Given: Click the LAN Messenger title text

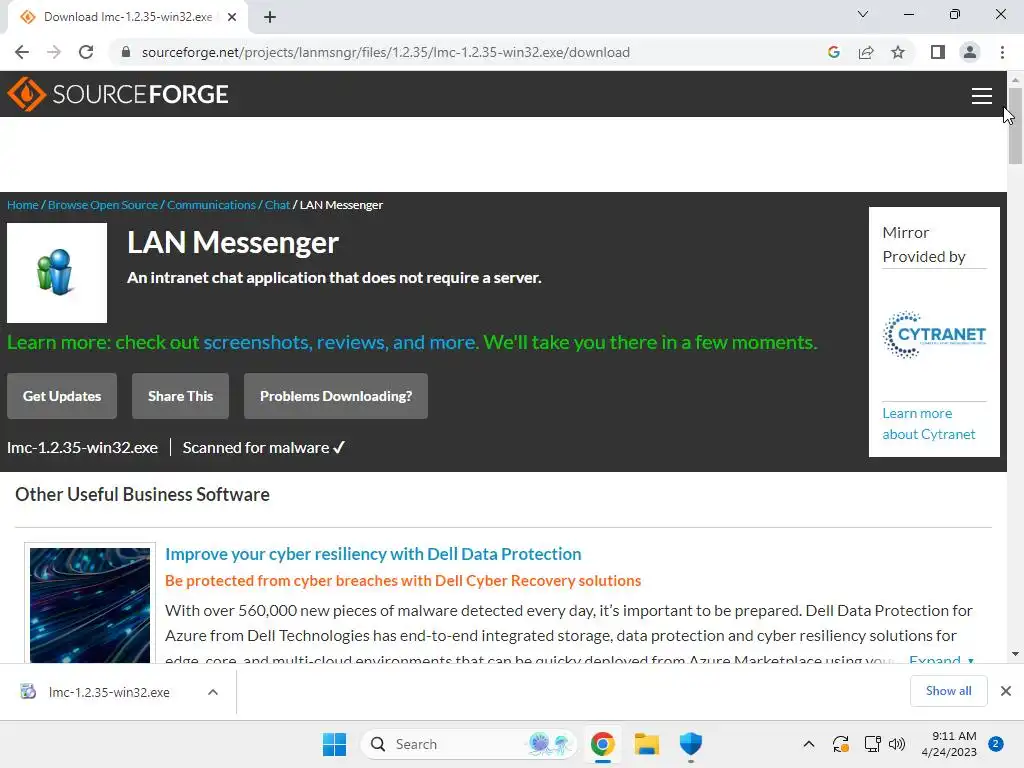Looking at the screenshot, I should (x=232, y=242).
